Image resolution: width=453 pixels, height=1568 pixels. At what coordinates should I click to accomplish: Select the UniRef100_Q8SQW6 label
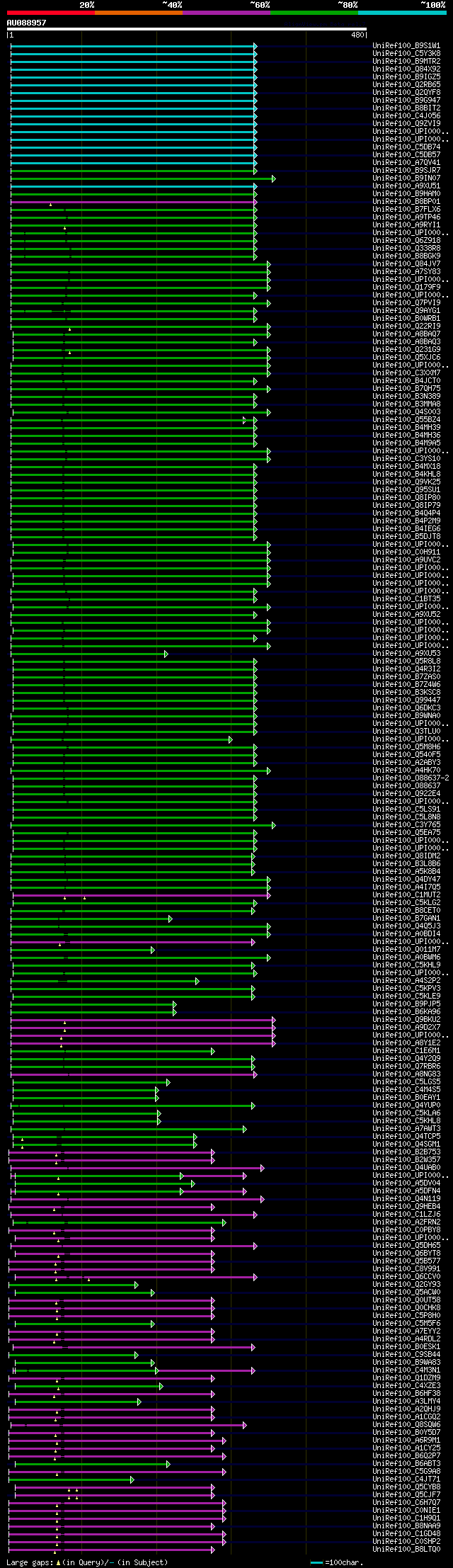(x=406, y=1425)
